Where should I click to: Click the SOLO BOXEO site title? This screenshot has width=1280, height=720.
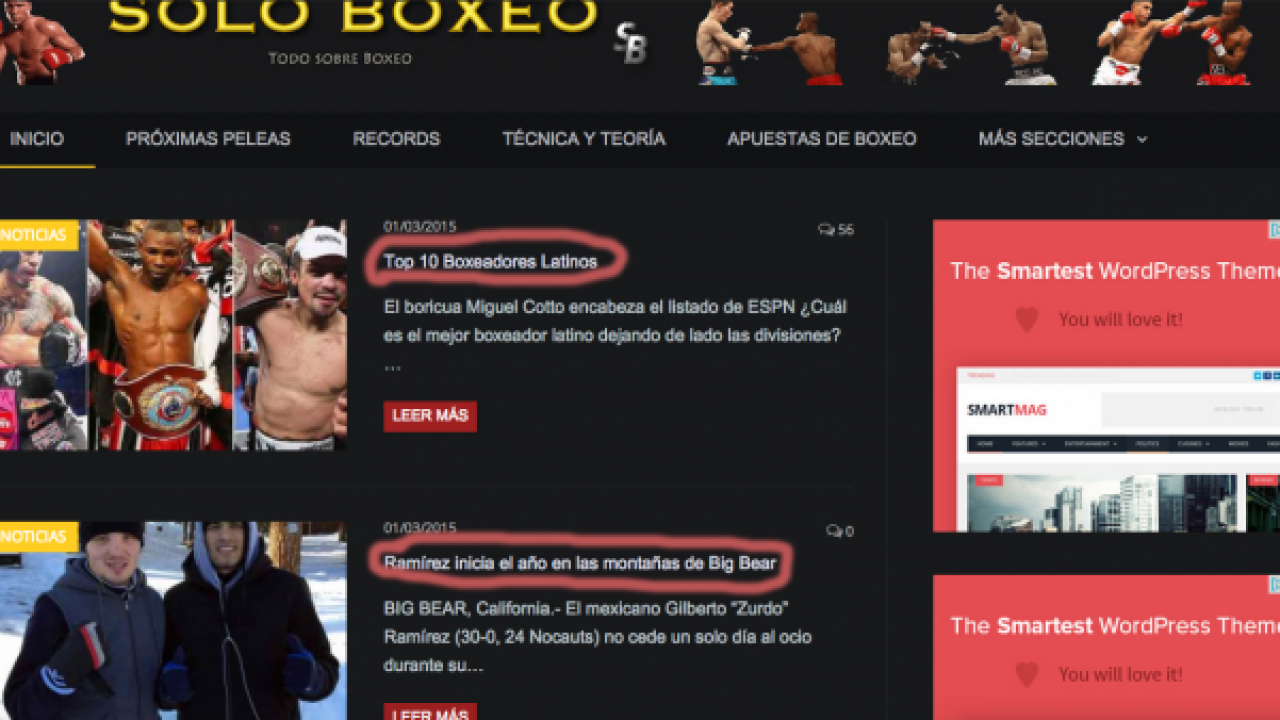(352, 15)
